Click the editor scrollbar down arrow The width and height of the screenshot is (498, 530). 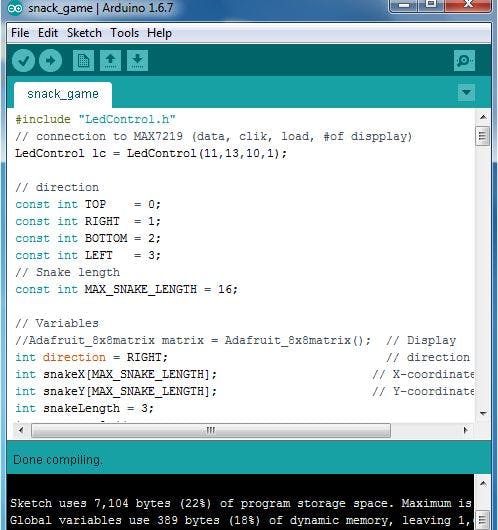tap(483, 413)
